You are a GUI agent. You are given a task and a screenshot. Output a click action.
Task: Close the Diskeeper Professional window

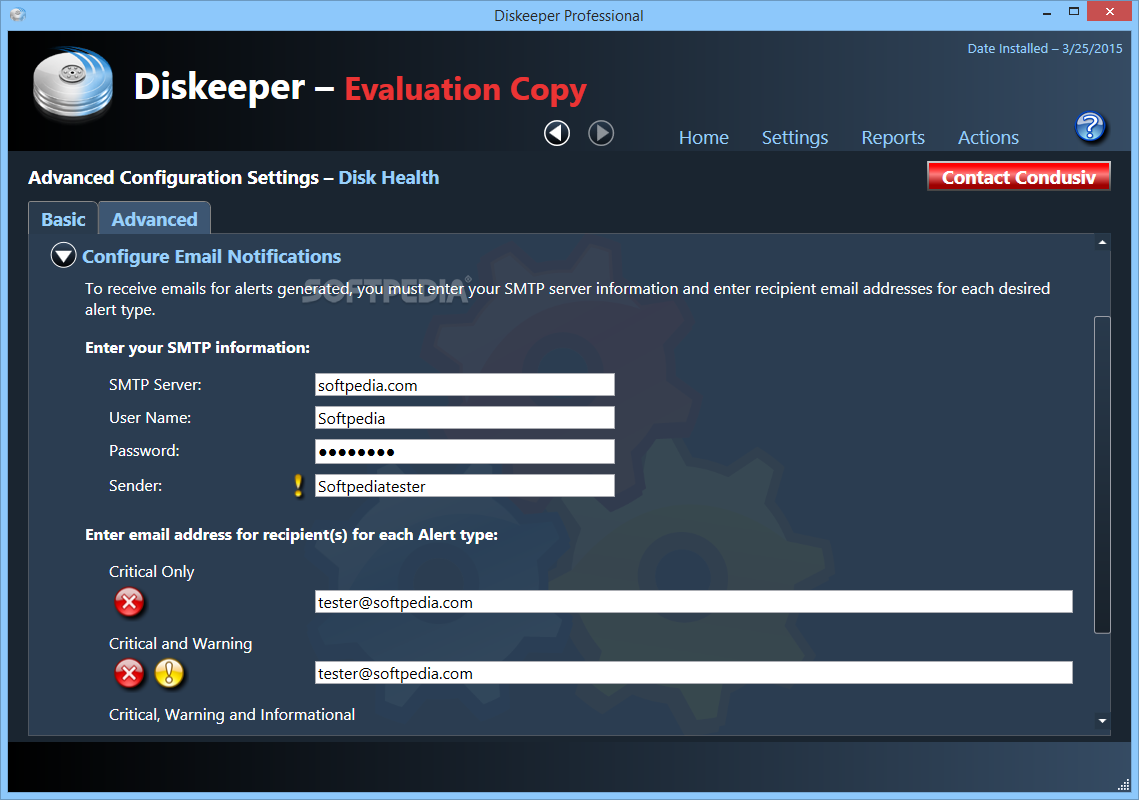1109,12
